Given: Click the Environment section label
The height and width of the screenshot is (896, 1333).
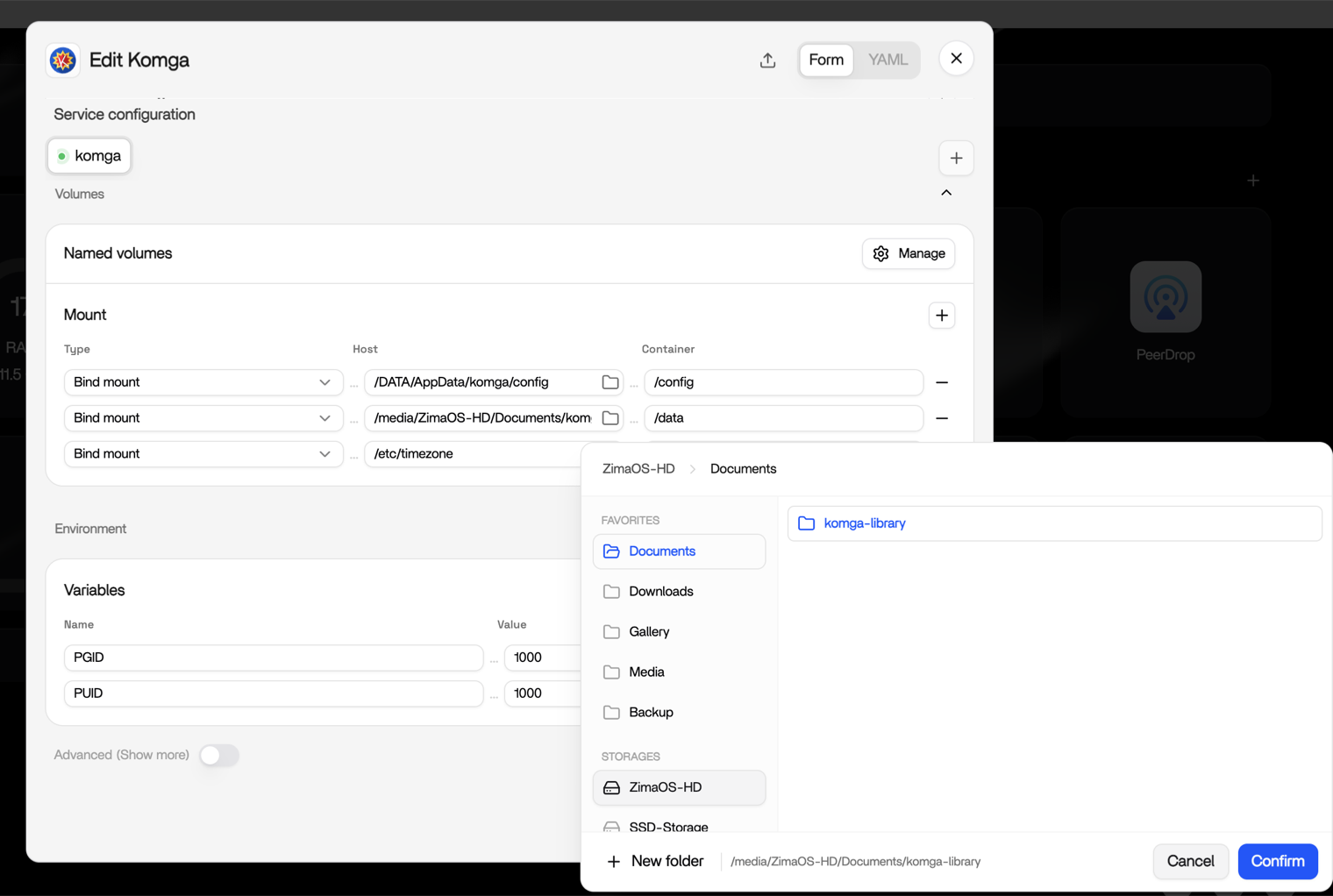Looking at the screenshot, I should (90, 529).
